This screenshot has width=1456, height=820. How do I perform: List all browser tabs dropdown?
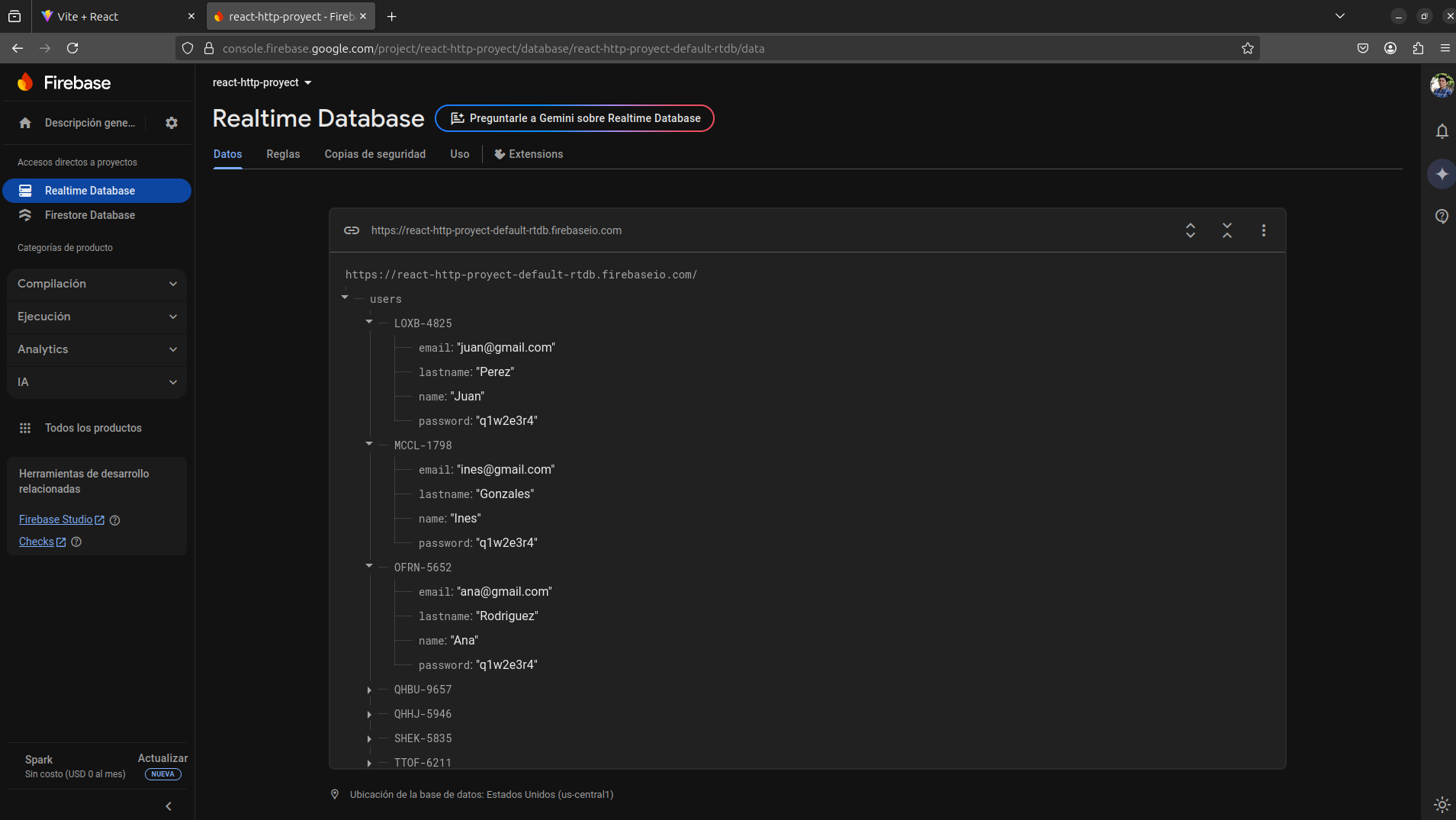pos(1340,16)
